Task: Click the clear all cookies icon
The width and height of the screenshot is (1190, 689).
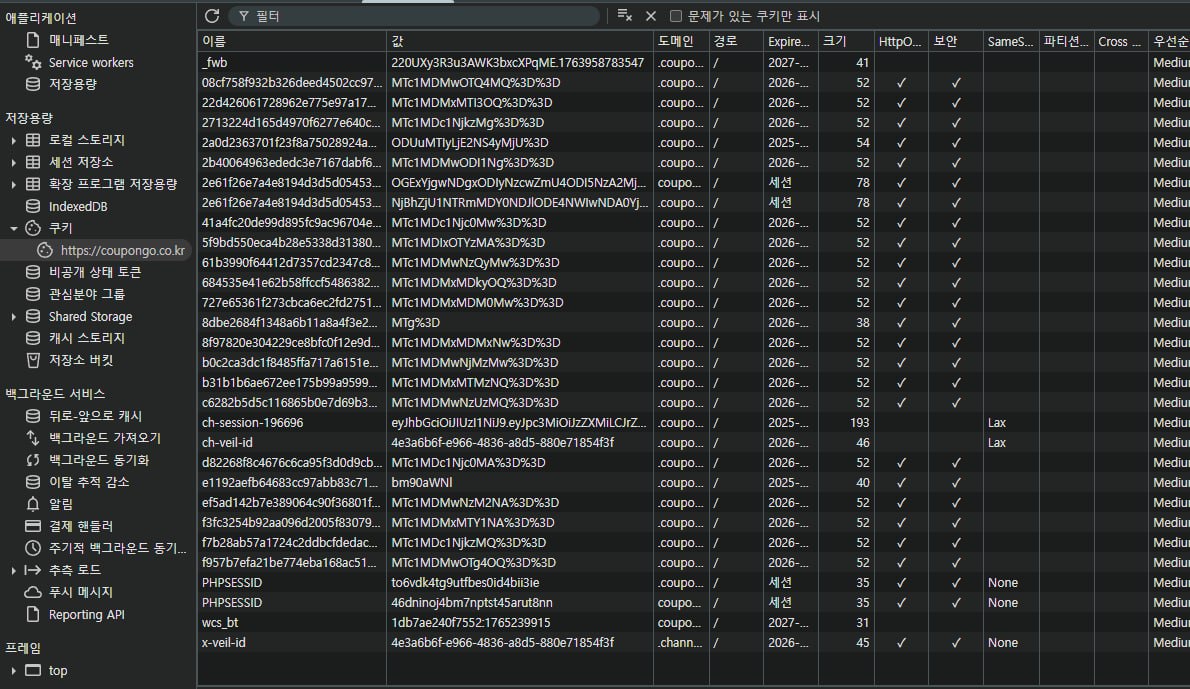Action: point(625,16)
